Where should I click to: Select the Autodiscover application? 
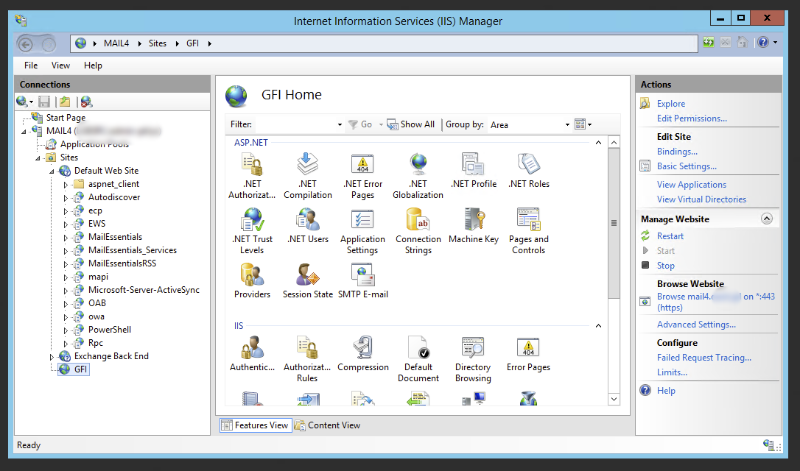click(x=114, y=197)
